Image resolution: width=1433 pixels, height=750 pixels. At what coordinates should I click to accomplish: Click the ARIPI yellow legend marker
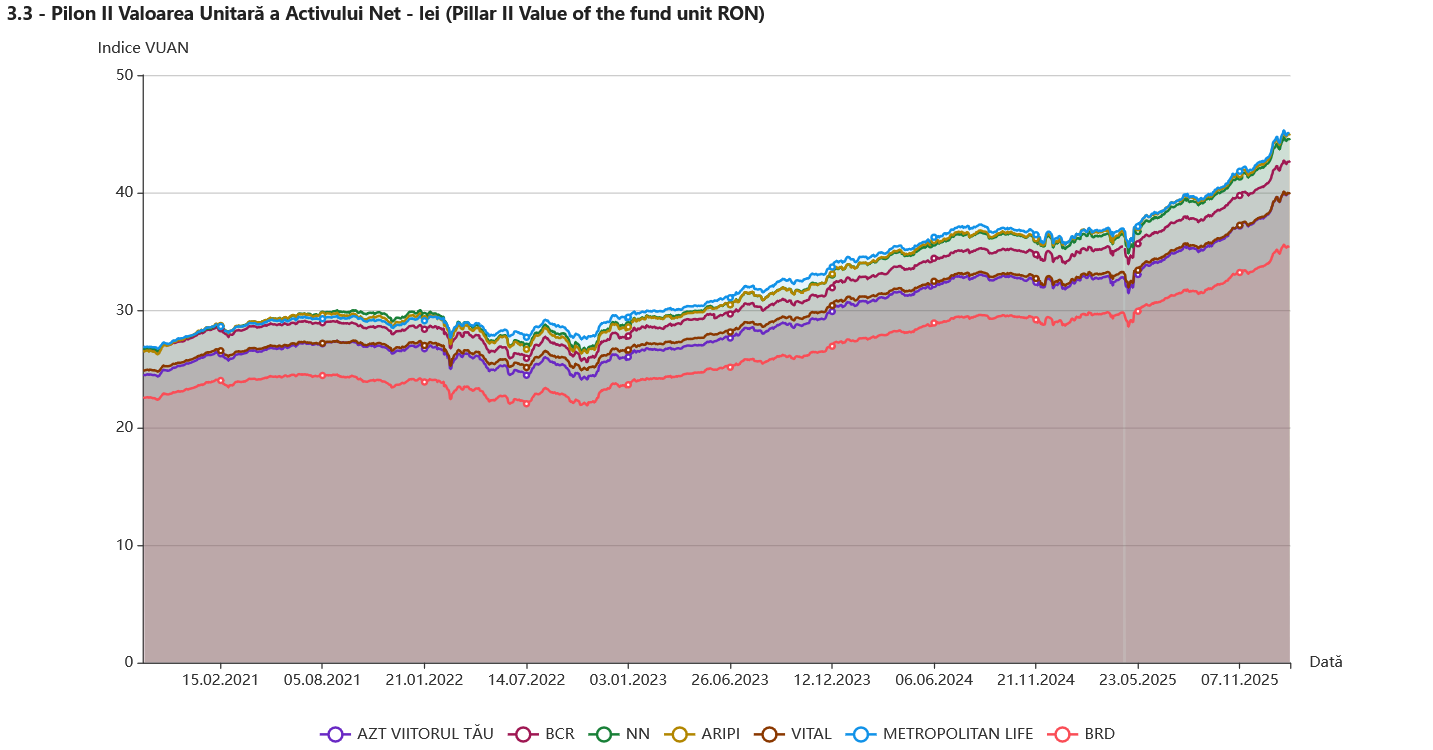(680, 734)
